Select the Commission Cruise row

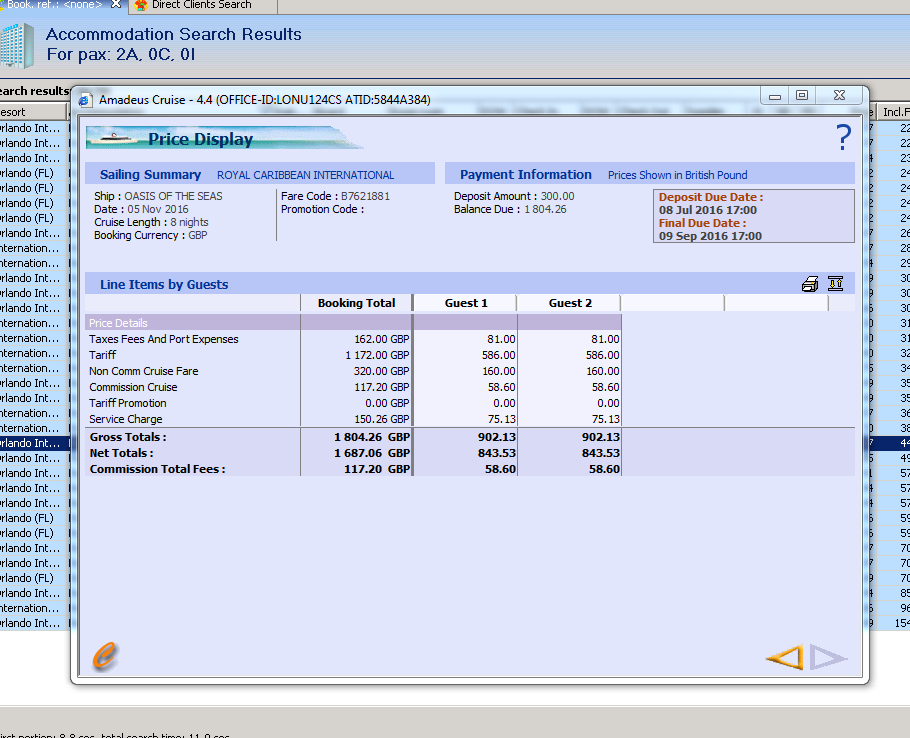pos(353,387)
